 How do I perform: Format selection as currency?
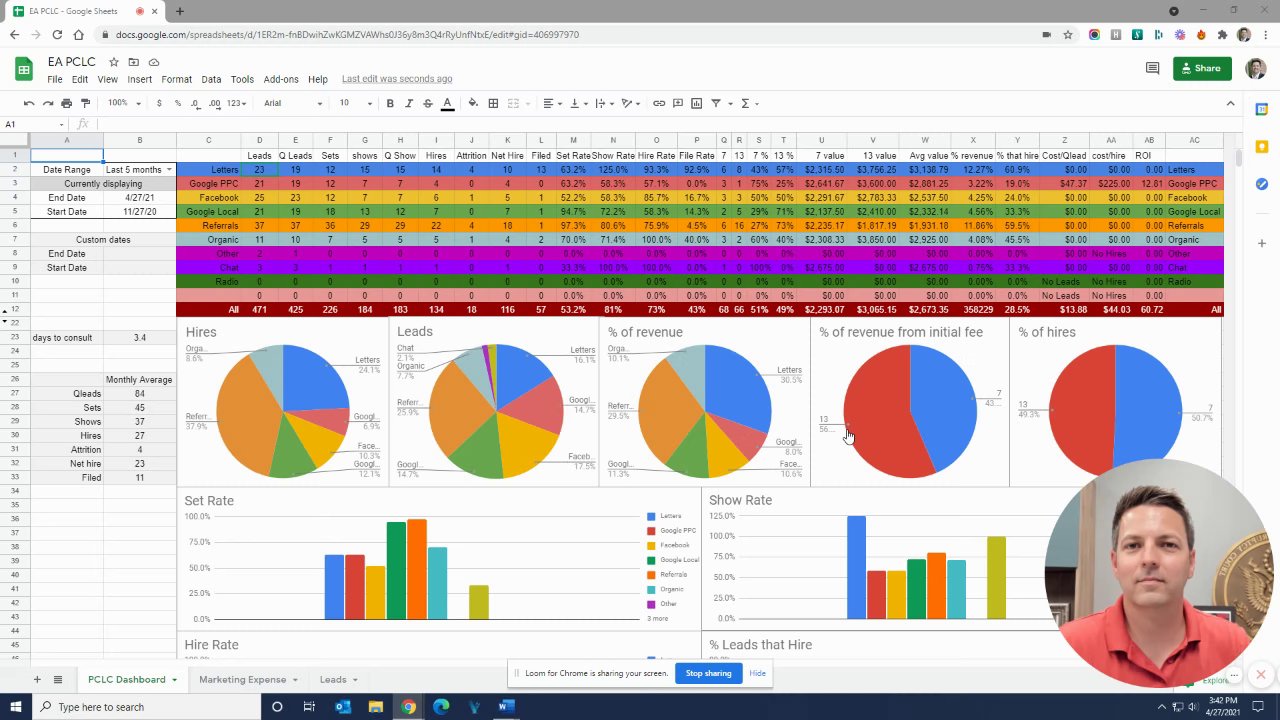(159, 103)
